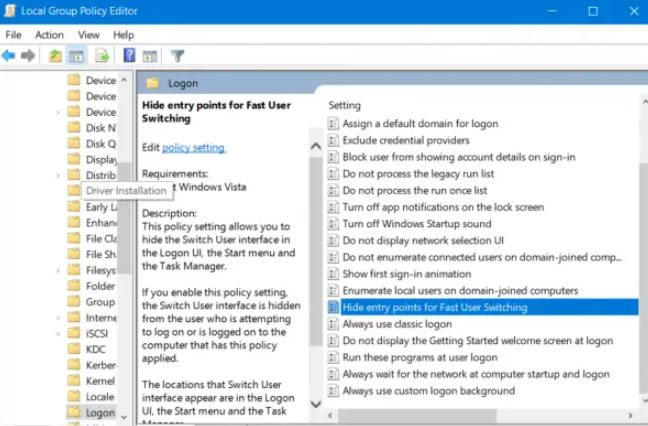The height and width of the screenshot is (426, 648).
Task: Click icon beside Run these programs at user logon
Action: tap(333, 357)
